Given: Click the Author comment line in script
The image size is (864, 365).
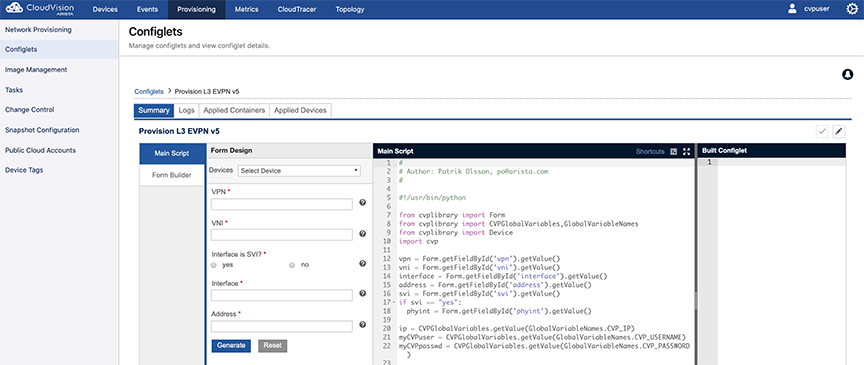Looking at the screenshot, I should tap(473, 171).
